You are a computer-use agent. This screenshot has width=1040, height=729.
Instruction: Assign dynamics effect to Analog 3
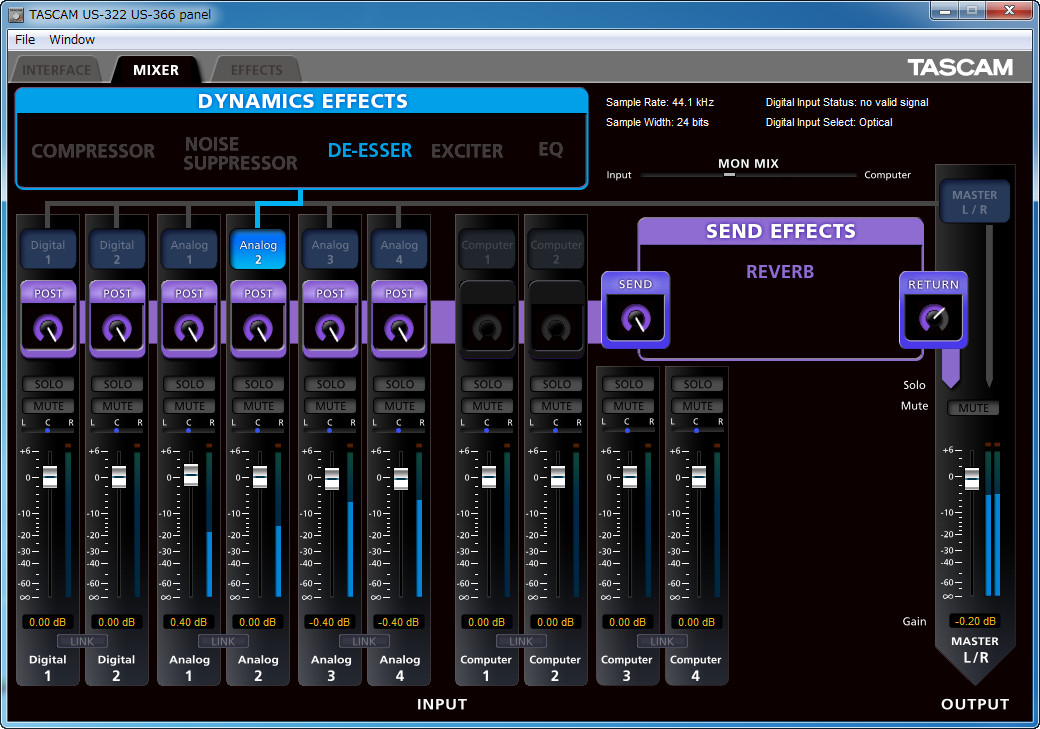click(x=330, y=249)
